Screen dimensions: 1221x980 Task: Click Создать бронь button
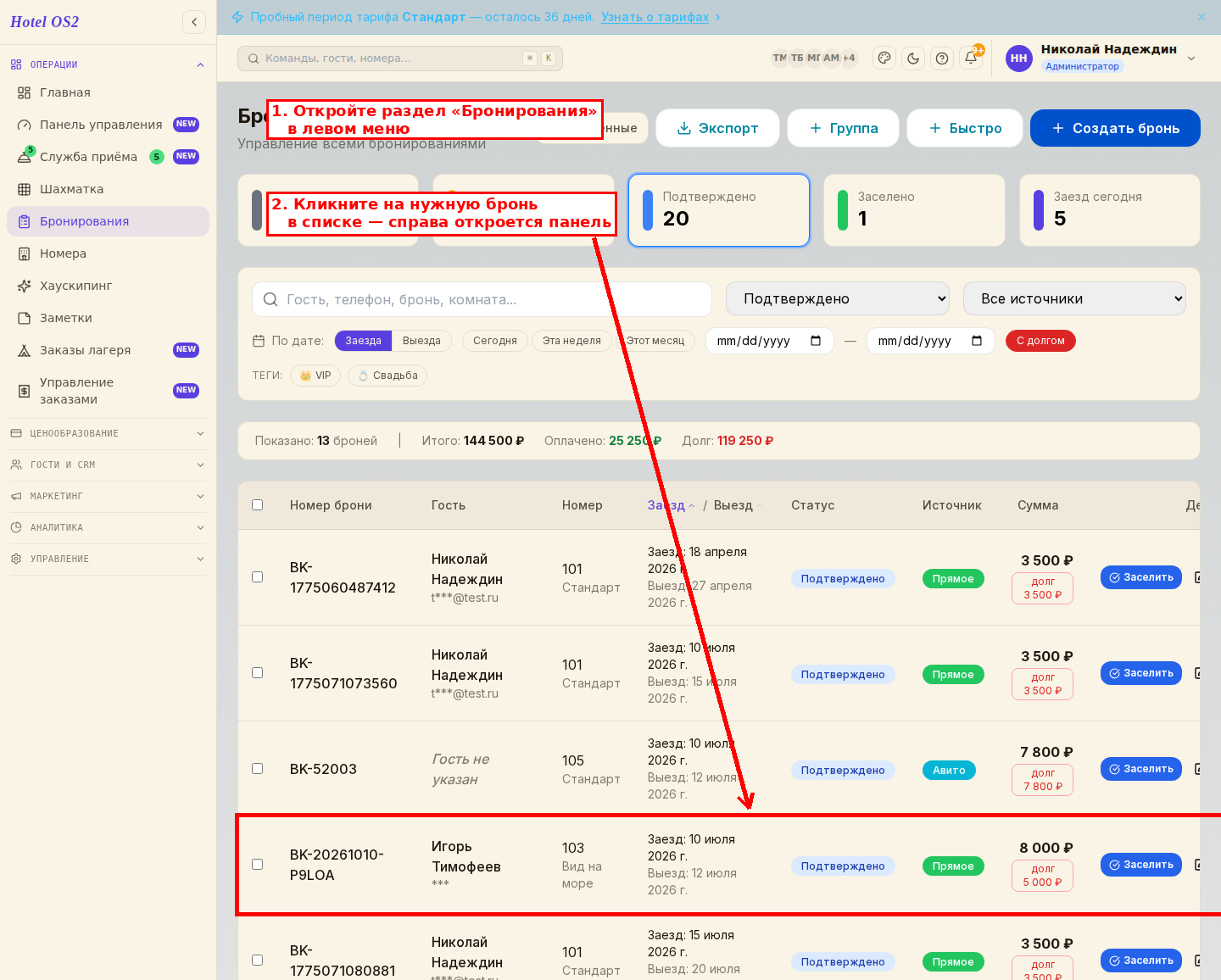[1115, 128]
